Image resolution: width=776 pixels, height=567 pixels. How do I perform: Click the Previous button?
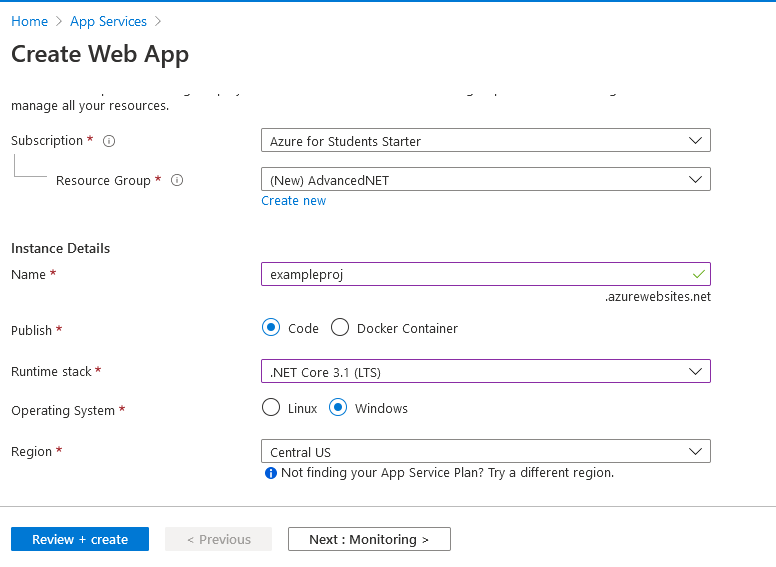(218, 539)
